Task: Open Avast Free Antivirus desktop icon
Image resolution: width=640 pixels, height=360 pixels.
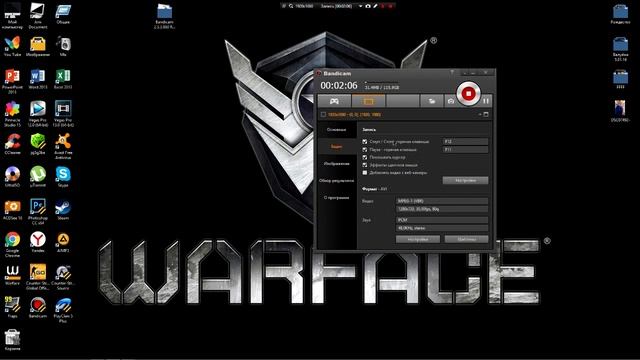Action: point(63,146)
